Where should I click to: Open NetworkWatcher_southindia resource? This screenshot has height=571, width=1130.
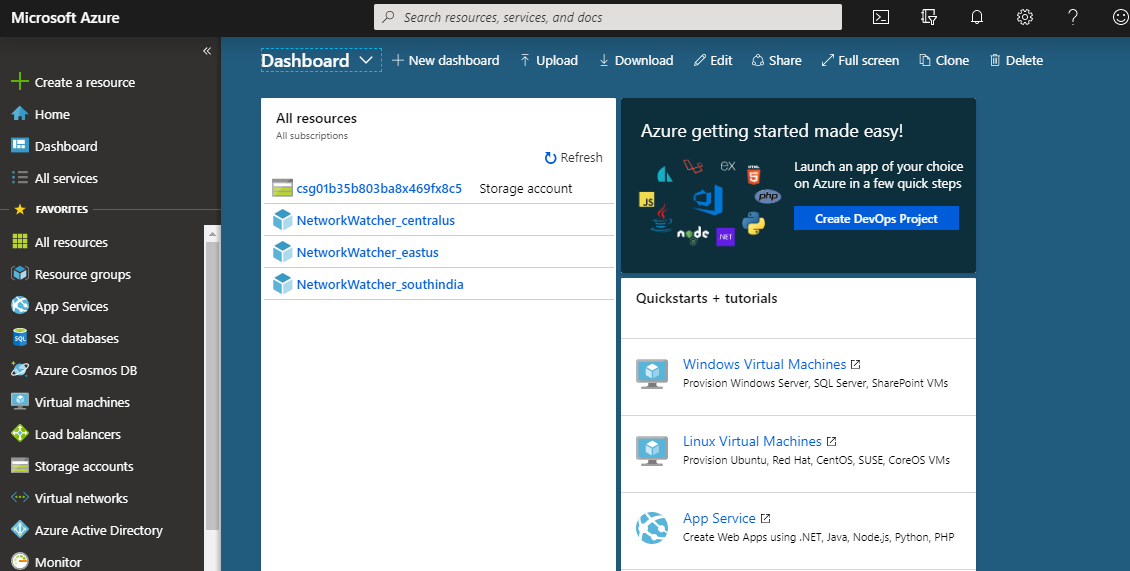380,284
